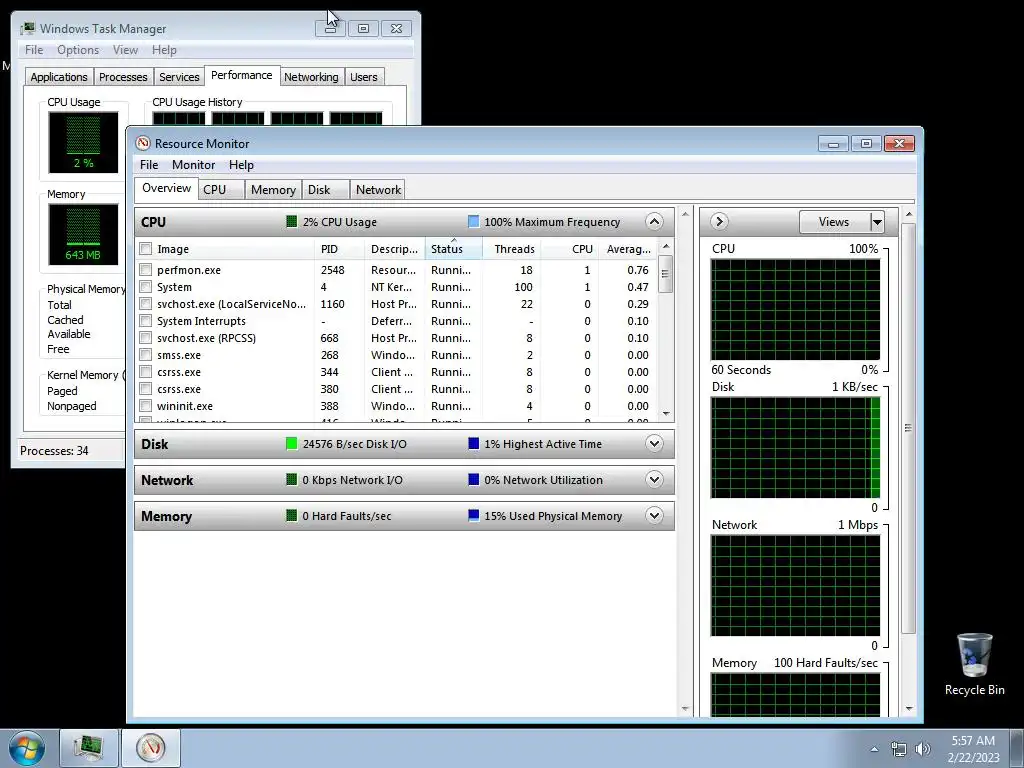This screenshot has height=768, width=1024.
Task: Click the main pane scrollbar up arrow
Action: pos(685,214)
